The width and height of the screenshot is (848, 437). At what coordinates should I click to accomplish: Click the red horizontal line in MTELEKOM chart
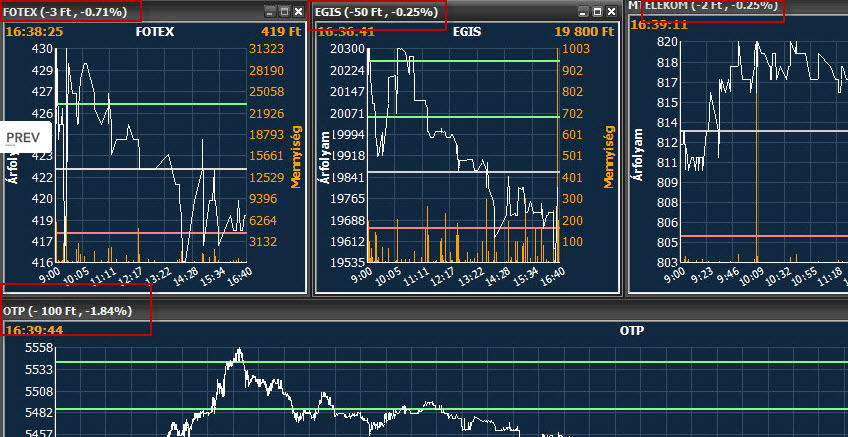click(765, 236)
